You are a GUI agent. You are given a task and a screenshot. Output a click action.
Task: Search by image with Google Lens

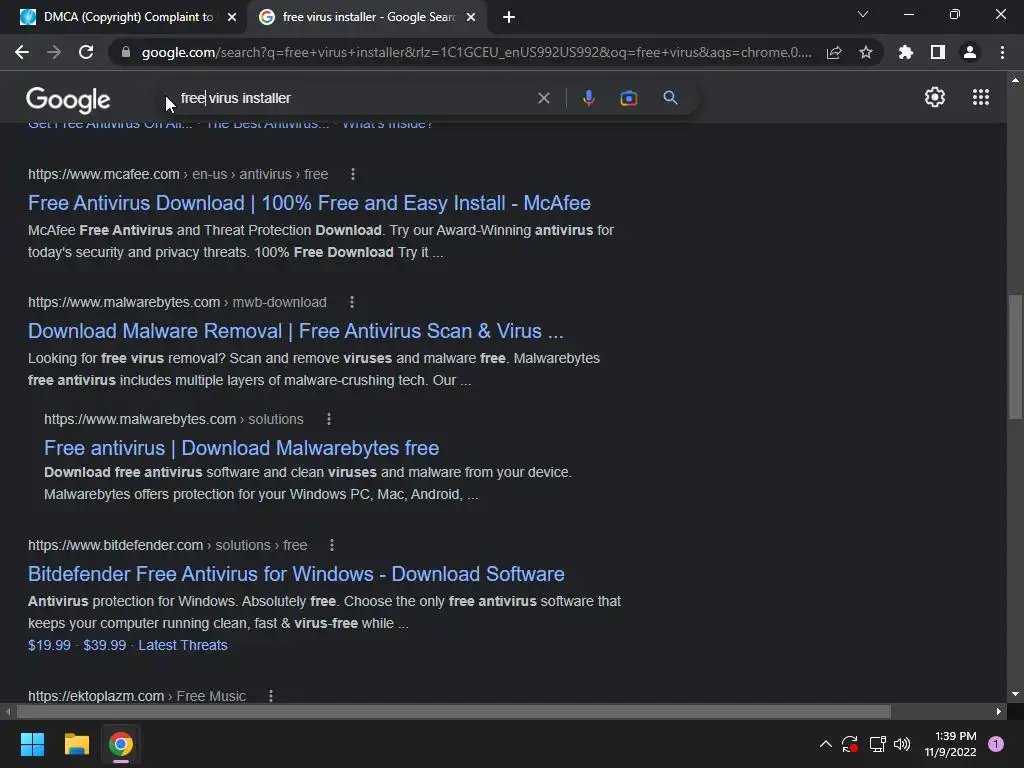coord(628,98)
